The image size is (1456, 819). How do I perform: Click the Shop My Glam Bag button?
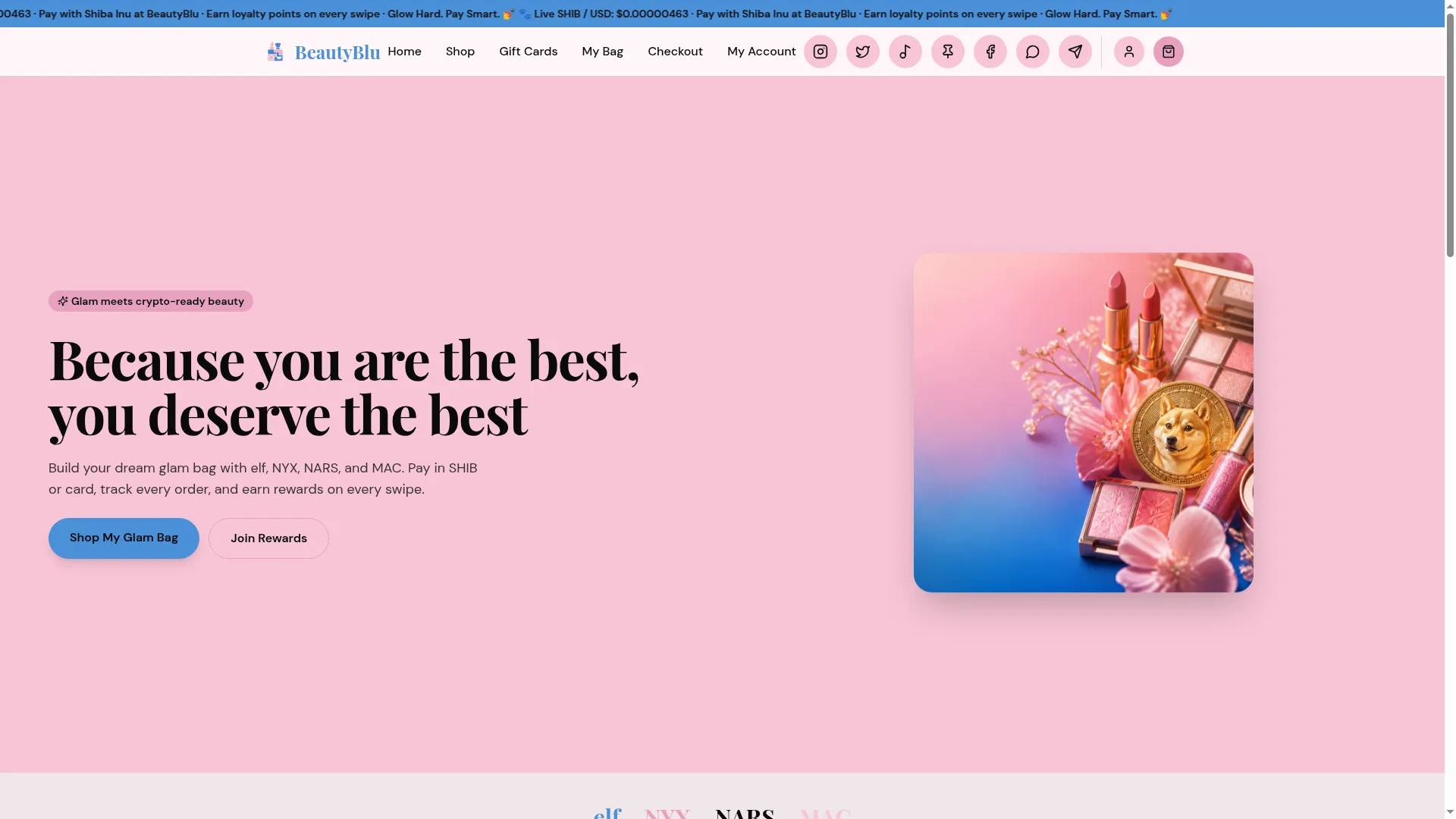click(124, 538)
